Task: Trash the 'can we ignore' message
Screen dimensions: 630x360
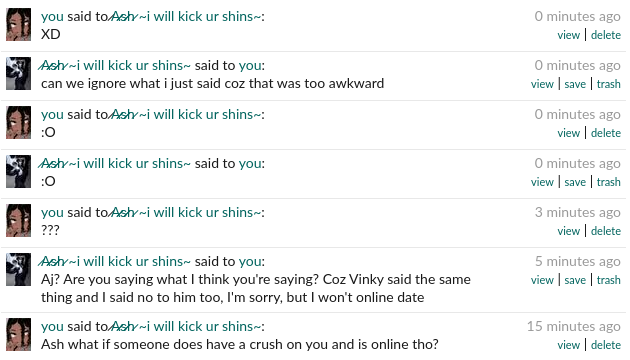Action: pyautogui.click(x=608, y=84)
